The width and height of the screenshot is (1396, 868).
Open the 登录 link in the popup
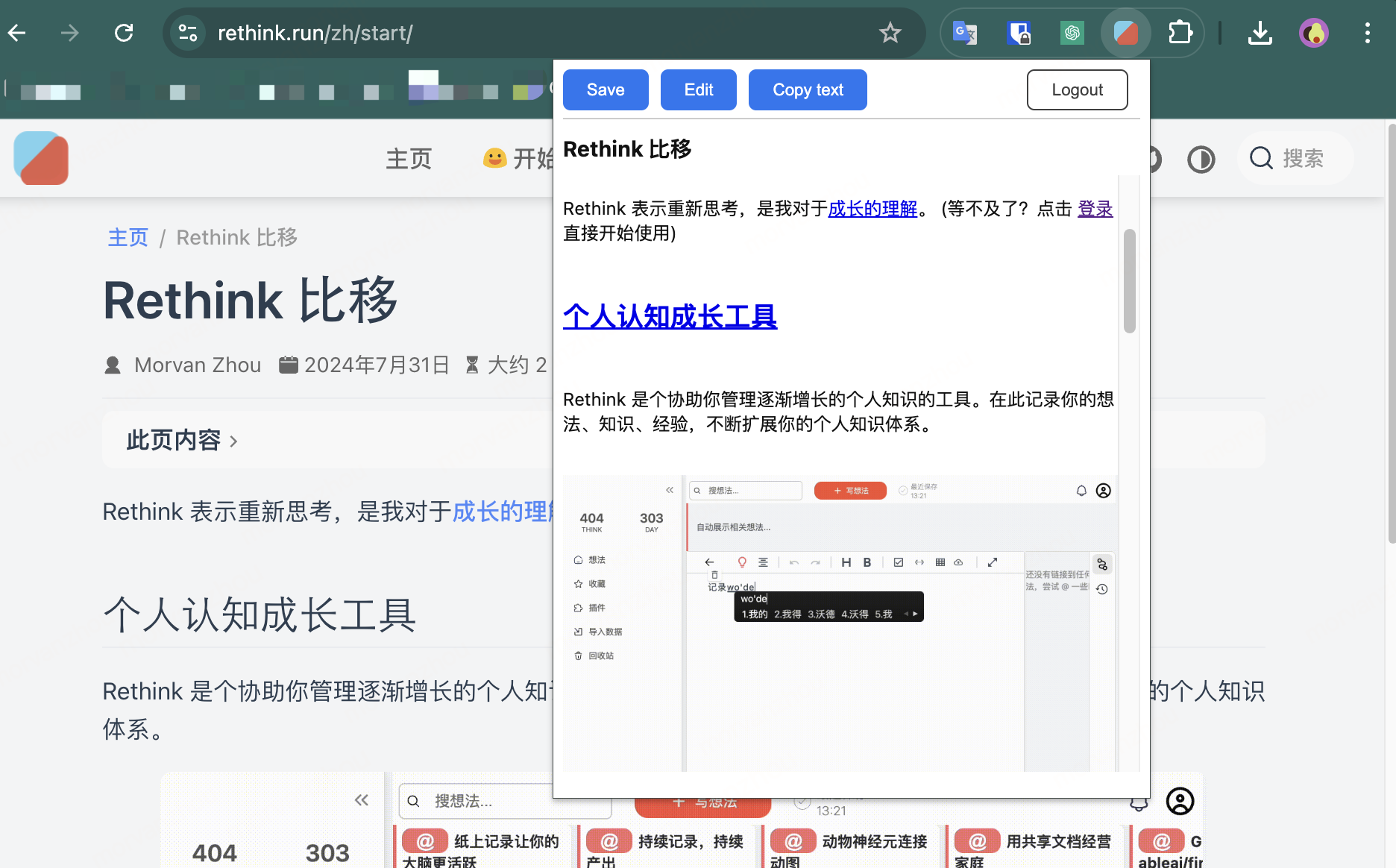(x=1095, y=209)
